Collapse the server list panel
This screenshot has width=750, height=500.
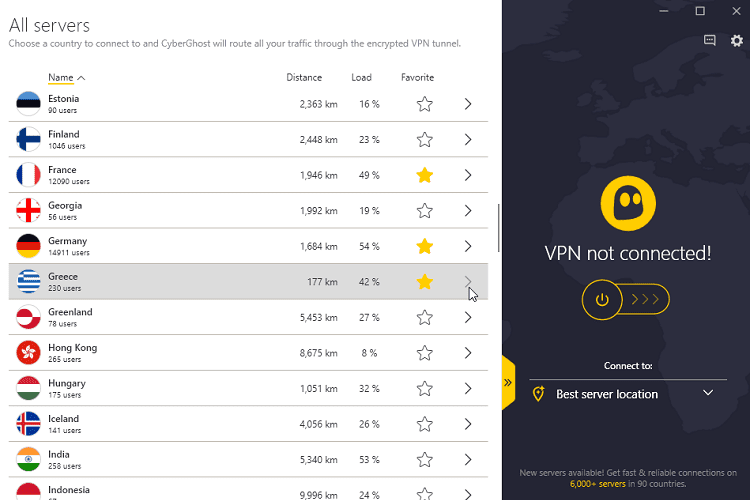(508, 382)
